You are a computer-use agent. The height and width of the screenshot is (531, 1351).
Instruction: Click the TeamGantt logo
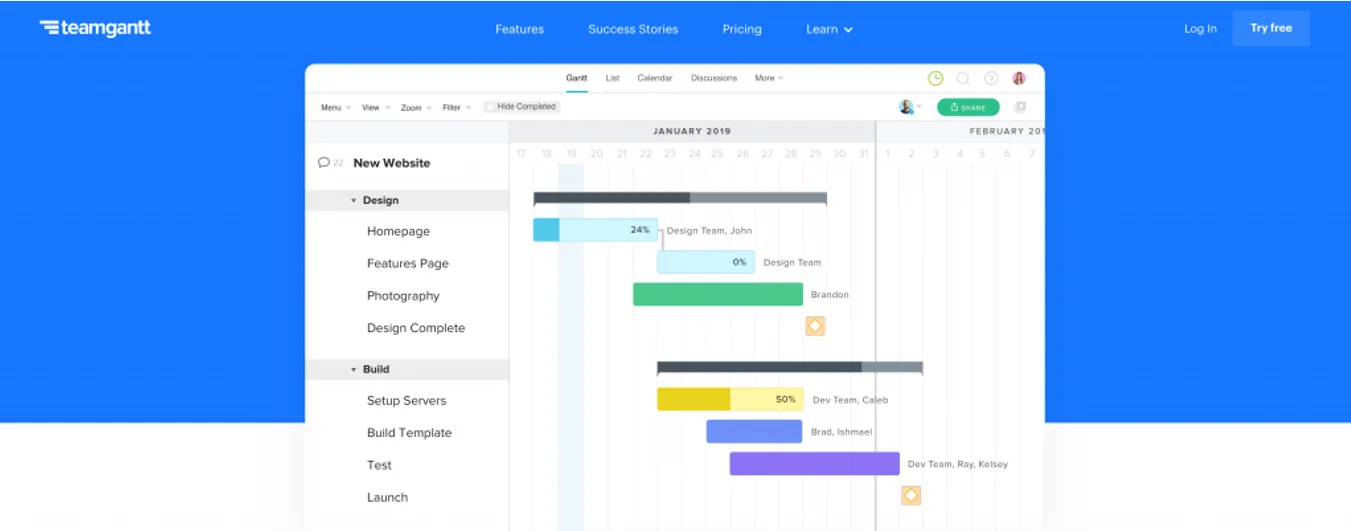tap(95, 28)
